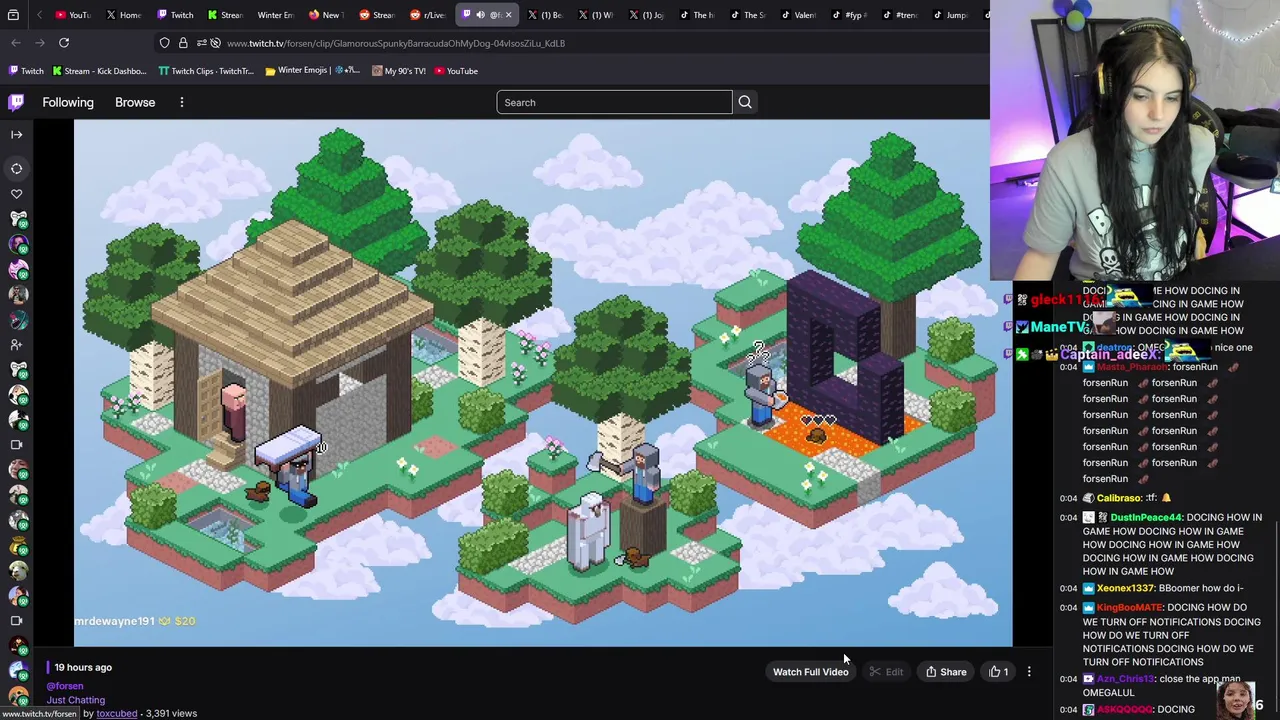Focus the Twitch Search field
Screen dimensions: 1280x720
coord(614,102)
